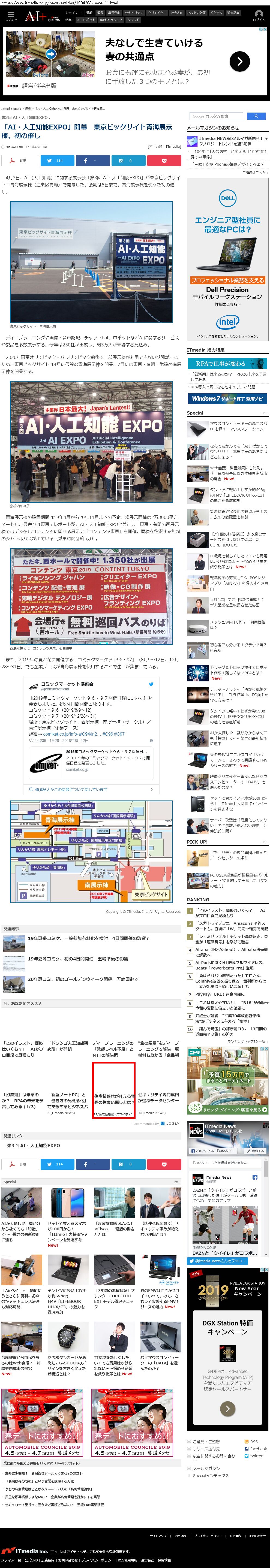Open ranking item 7 about PayPay
Viewport: 270px width, 1568px height.
pyautogui.click(x=220, y=994)
